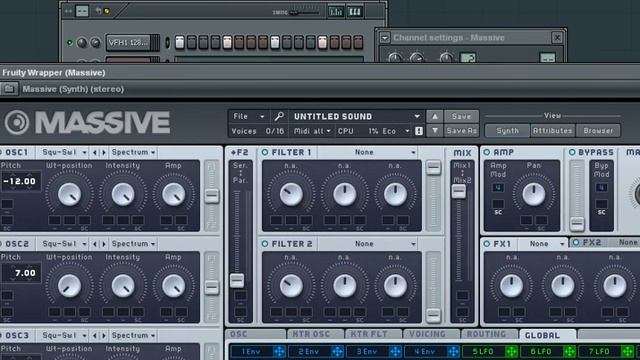This screenshot has width=640, height=360.
Task: Click 1Env crosshair modulation handle
Action: point(279,351)
